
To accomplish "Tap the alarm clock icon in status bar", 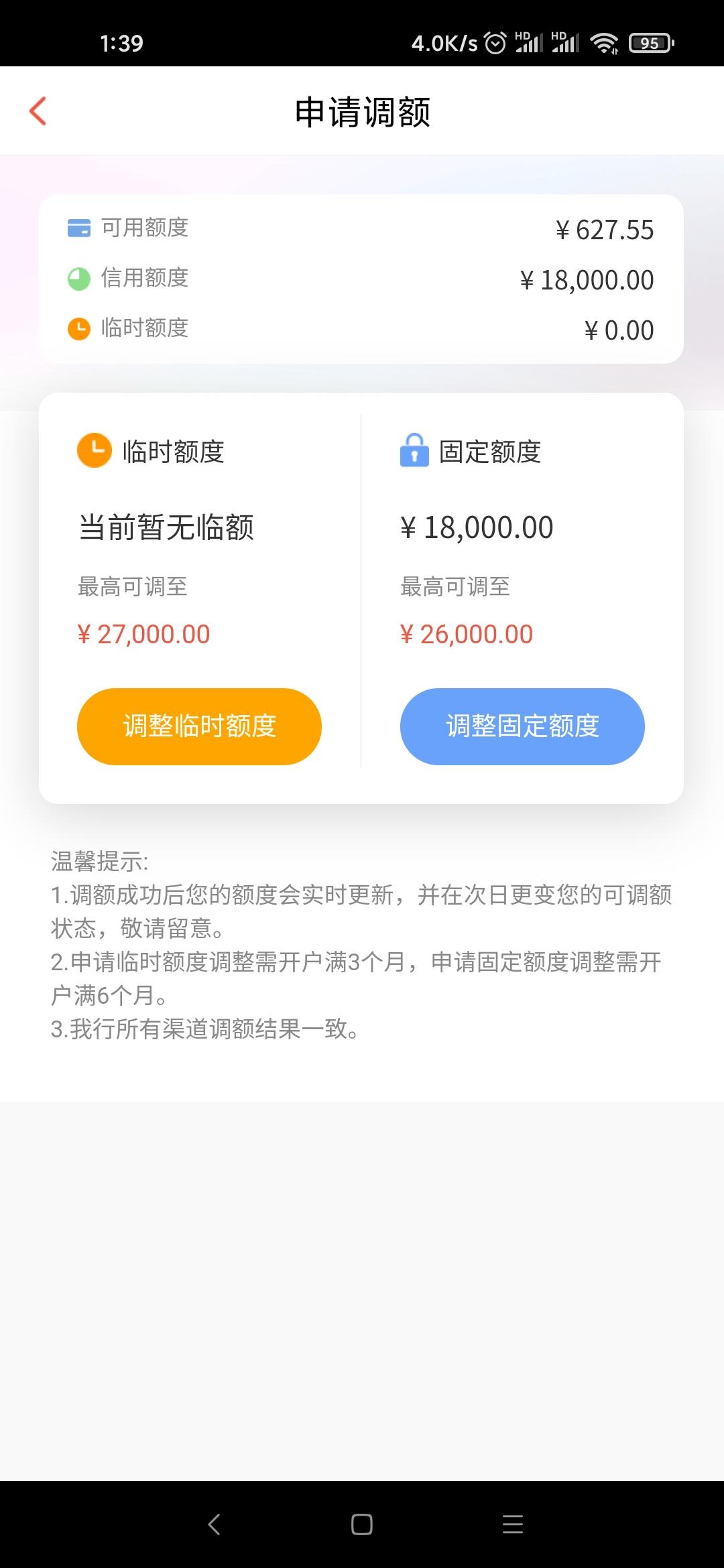I will pyautogui.click(x=495, y=44).
